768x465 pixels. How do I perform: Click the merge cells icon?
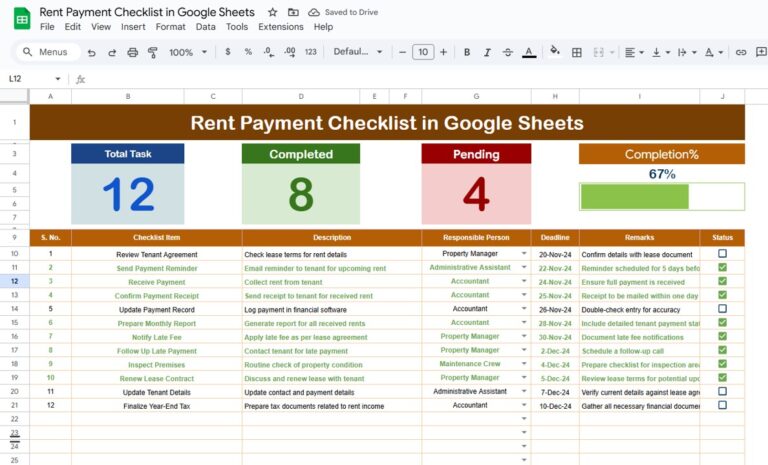point(599,52)
